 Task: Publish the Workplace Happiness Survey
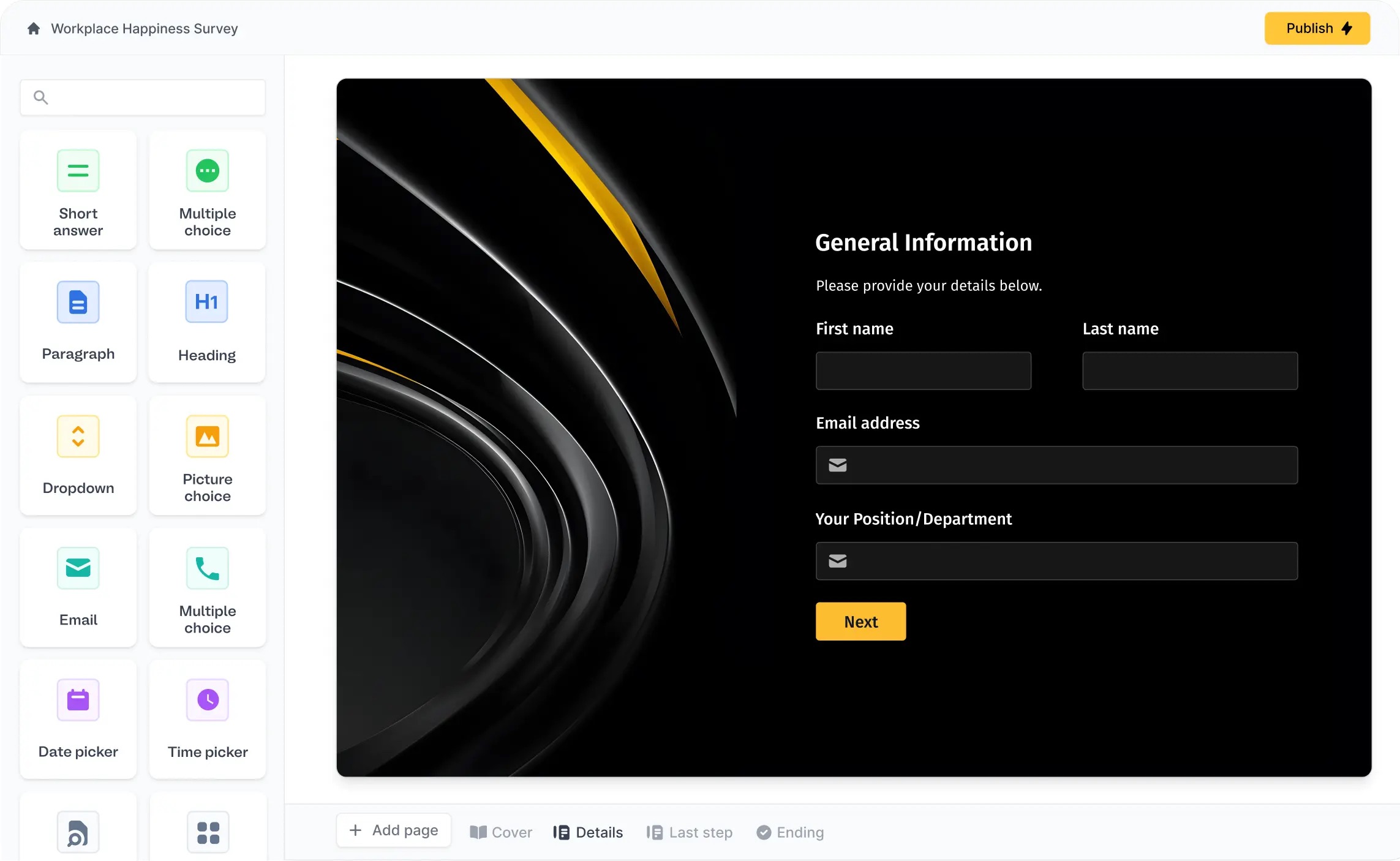click(1317, 28)
